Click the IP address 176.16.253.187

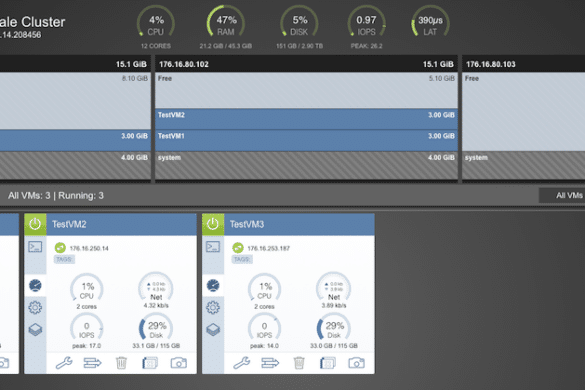pyautogui.click(x=269, y=249)
